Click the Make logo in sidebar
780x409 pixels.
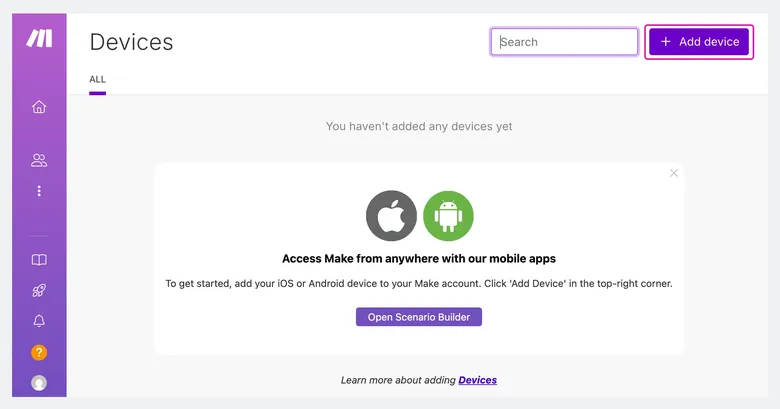39,38
